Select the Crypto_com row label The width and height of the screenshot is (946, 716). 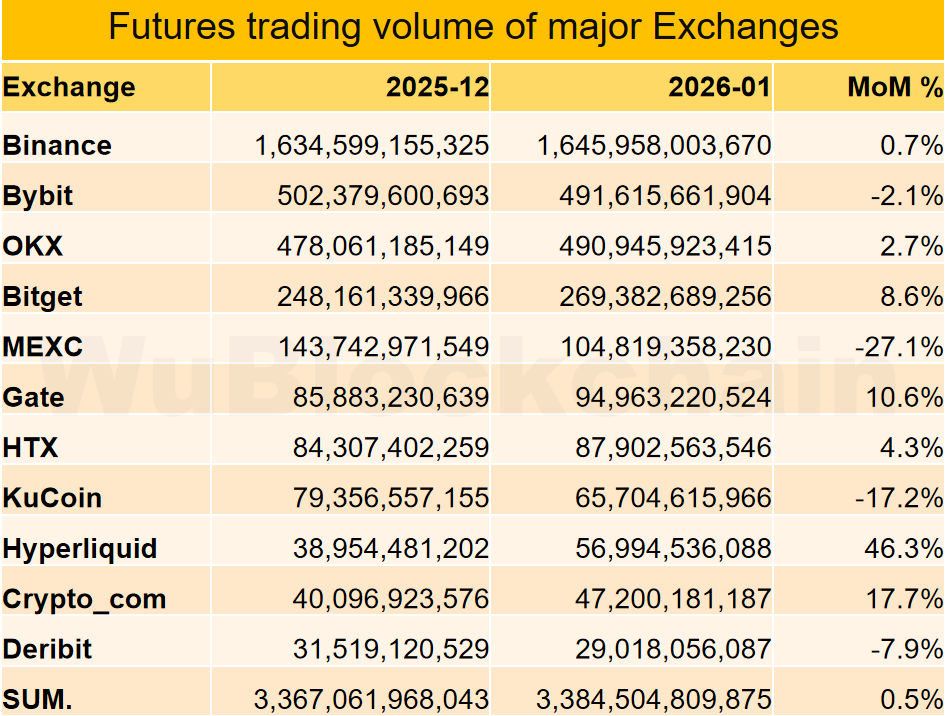click(84, 599)
